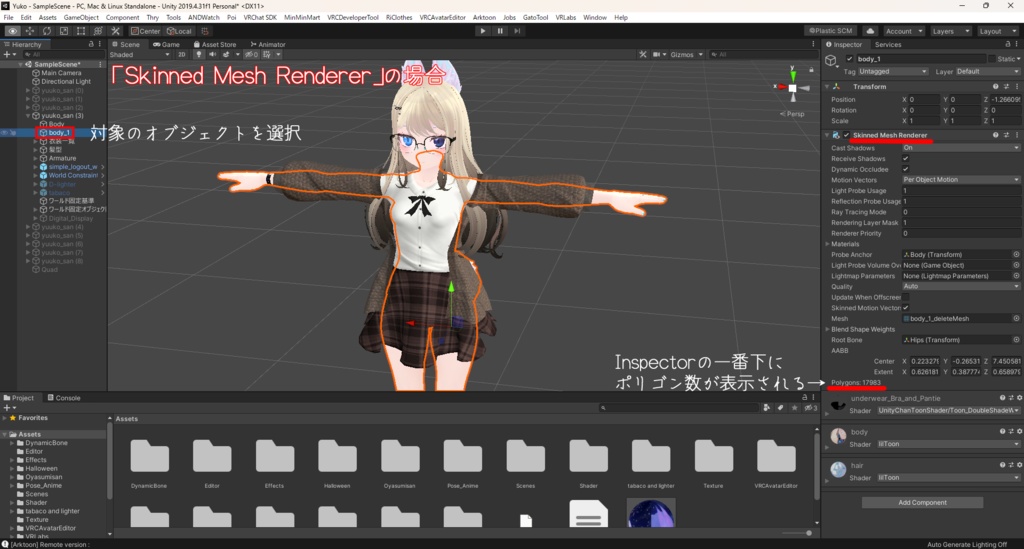
Task: Select the combined Transform tool
Action: pyautogui.click(x=98, y=31)
